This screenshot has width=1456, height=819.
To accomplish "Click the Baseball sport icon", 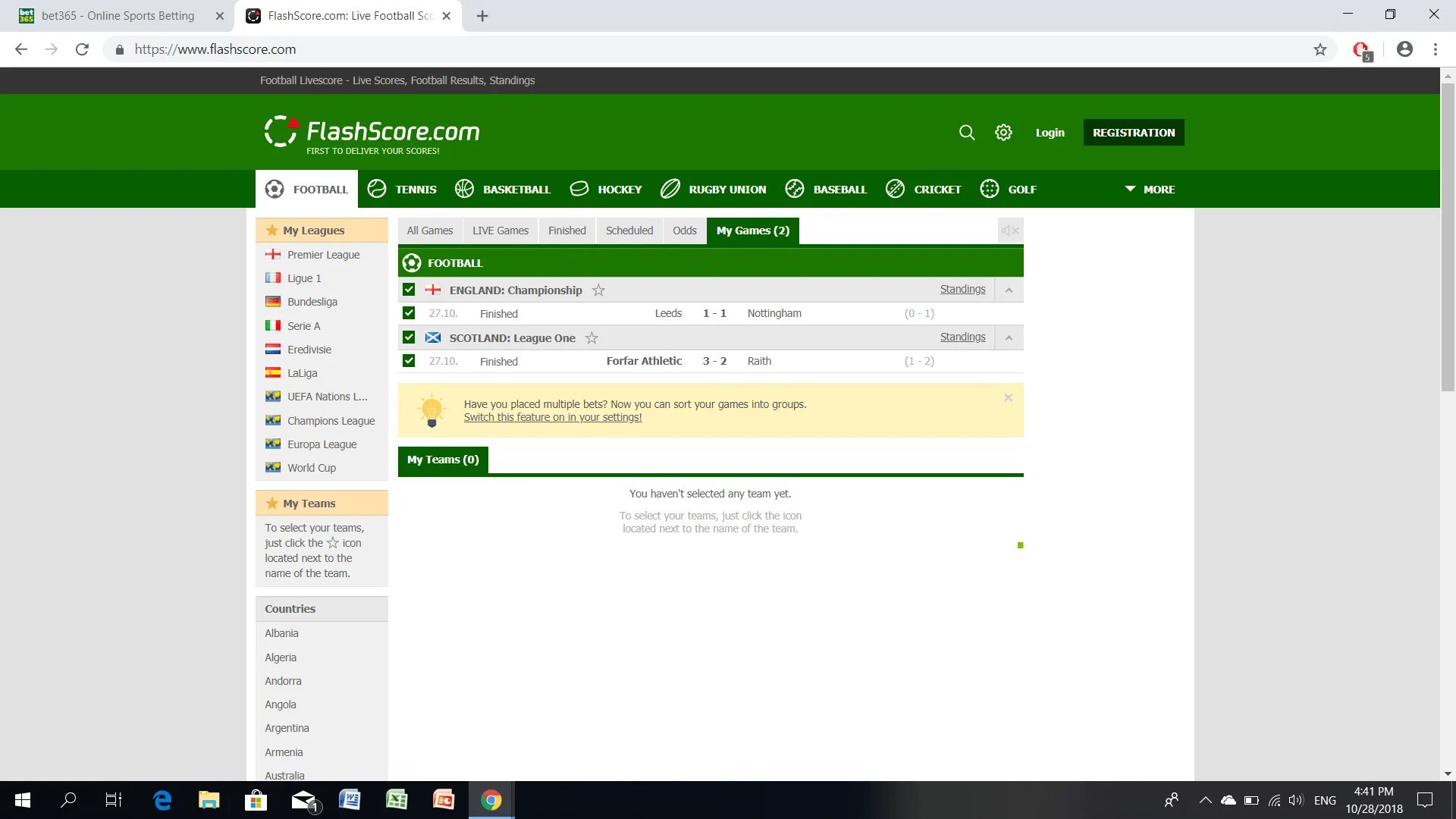I will (795, 189).
